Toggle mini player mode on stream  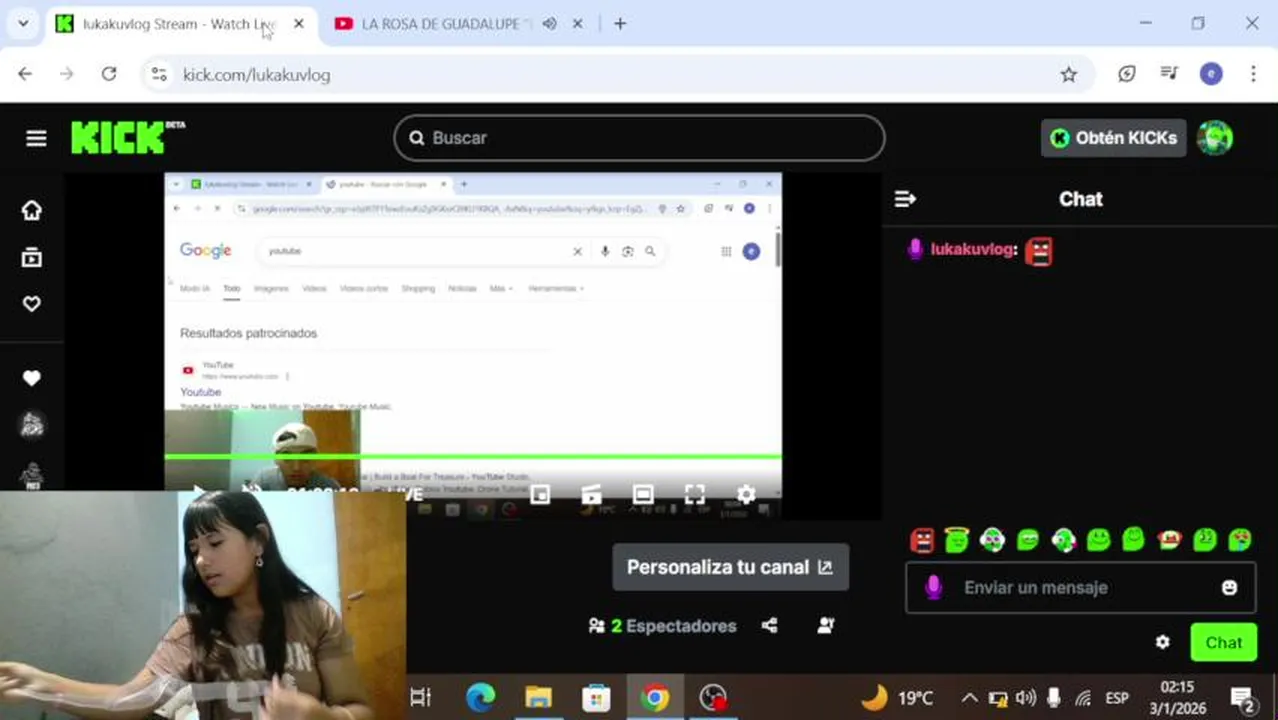(540, 494)
